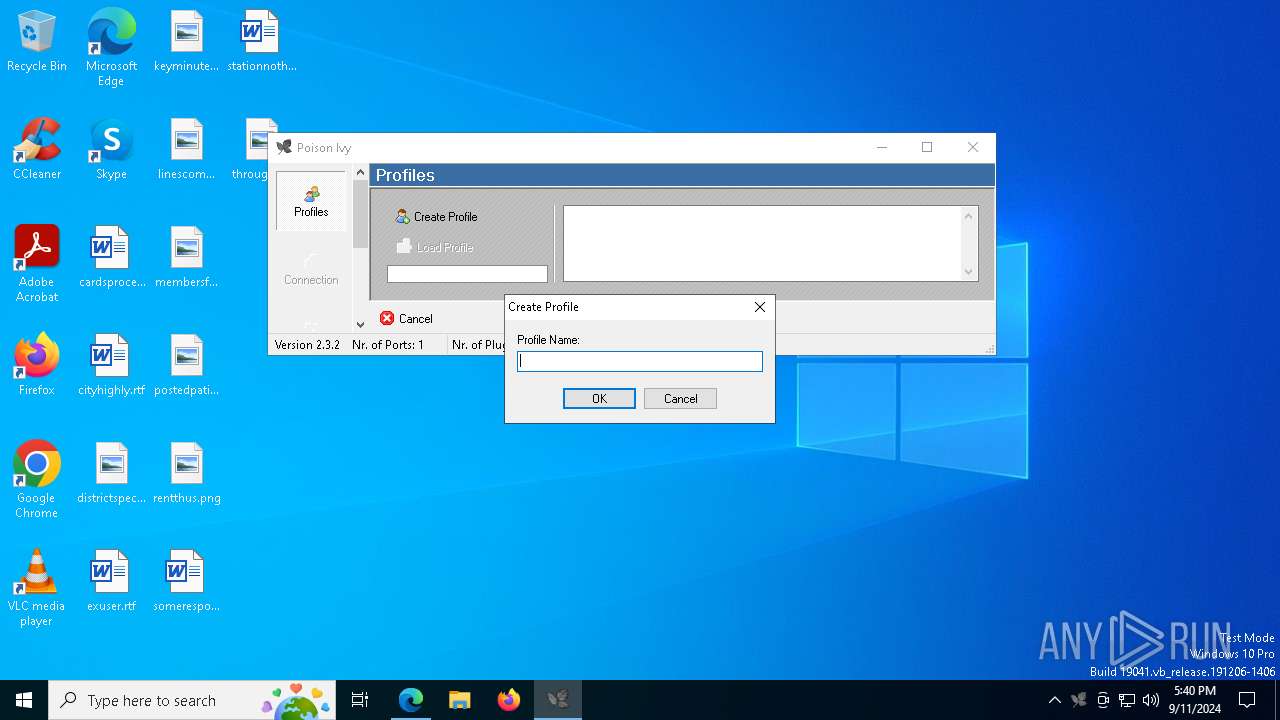Confirm with the OK button
Viewport: 1280px width, 720px height.
click(599, 399)
